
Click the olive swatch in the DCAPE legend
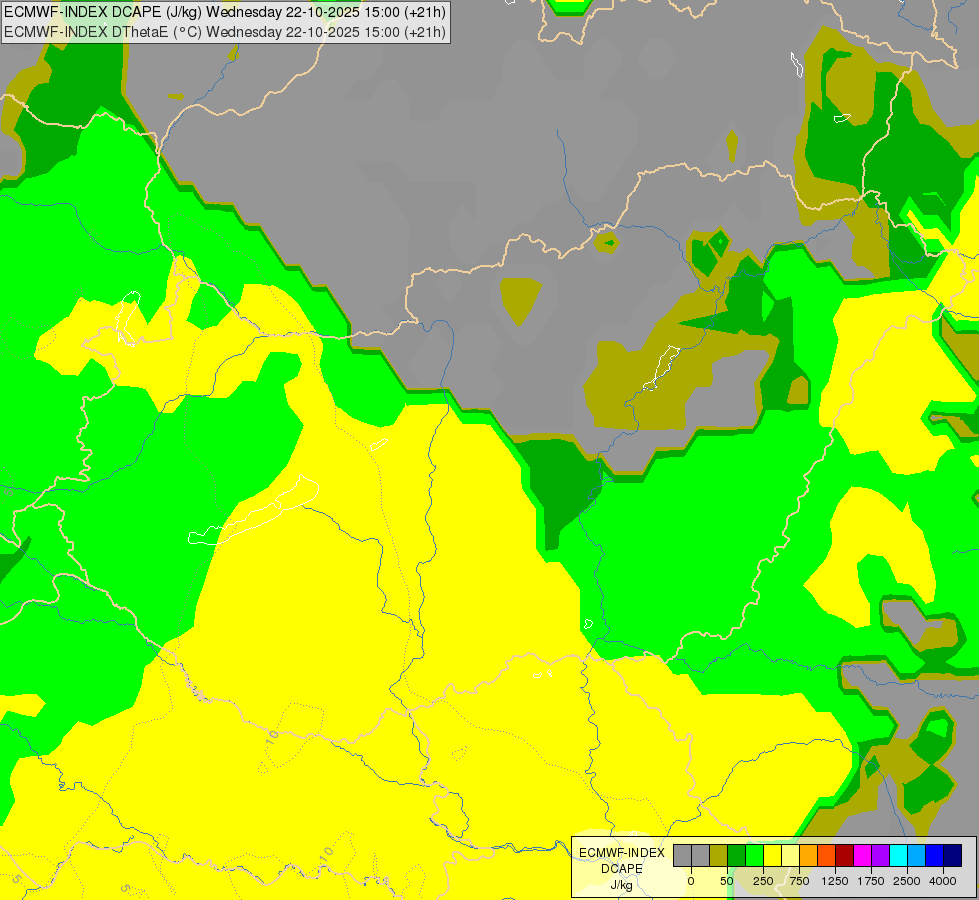tap(718, 855)
